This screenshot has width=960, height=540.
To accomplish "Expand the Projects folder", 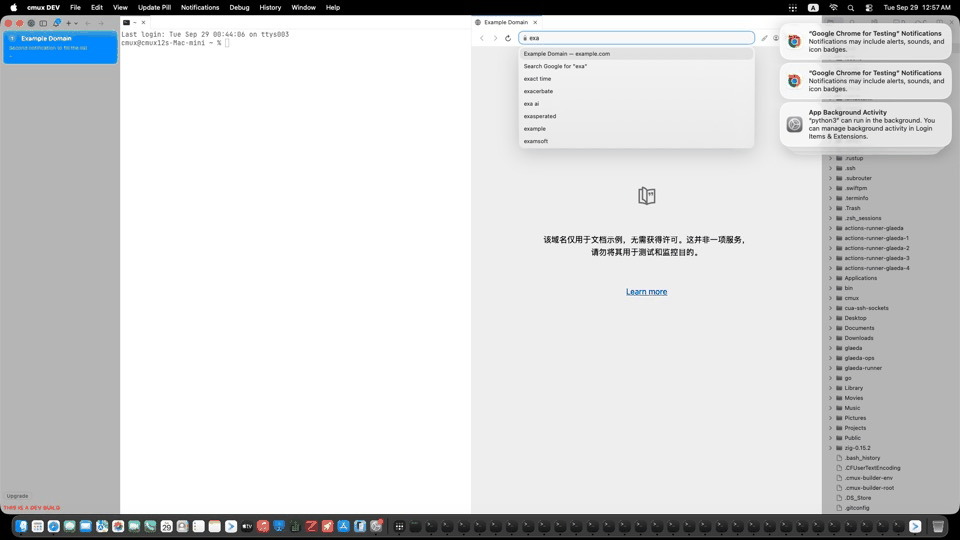I will tap(831, 429).
